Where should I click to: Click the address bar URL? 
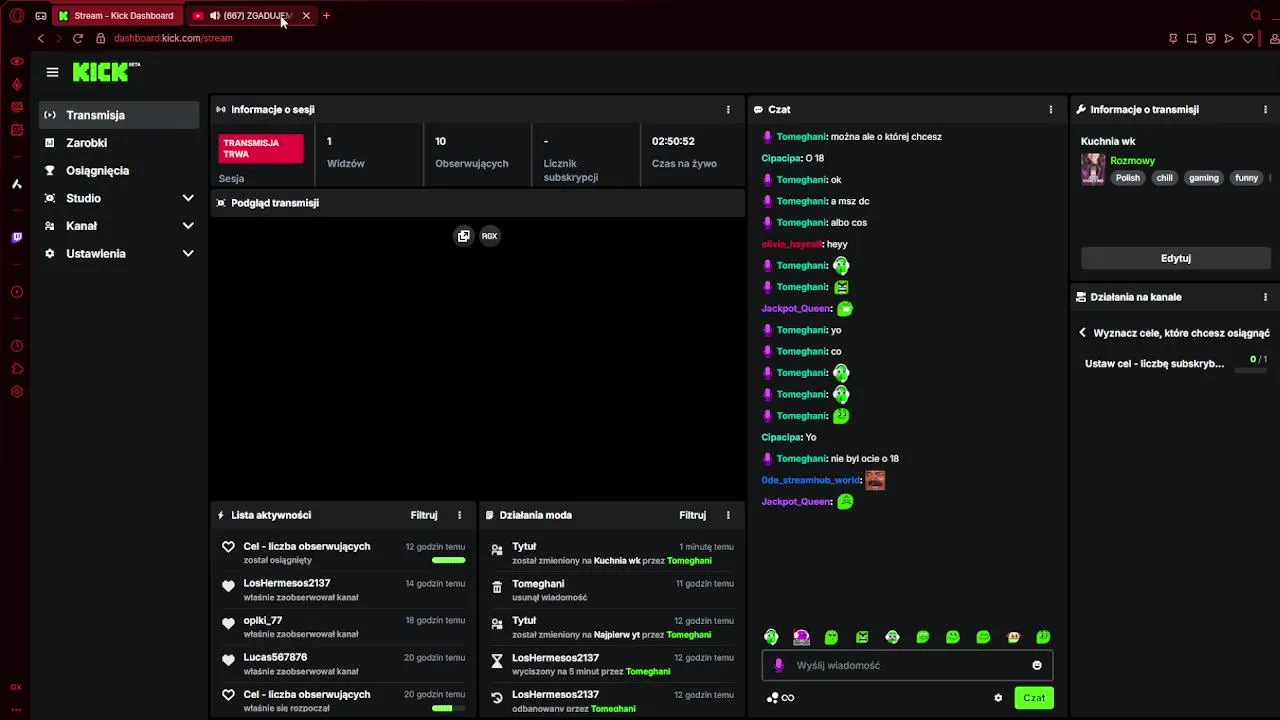(x=173, y=38)
